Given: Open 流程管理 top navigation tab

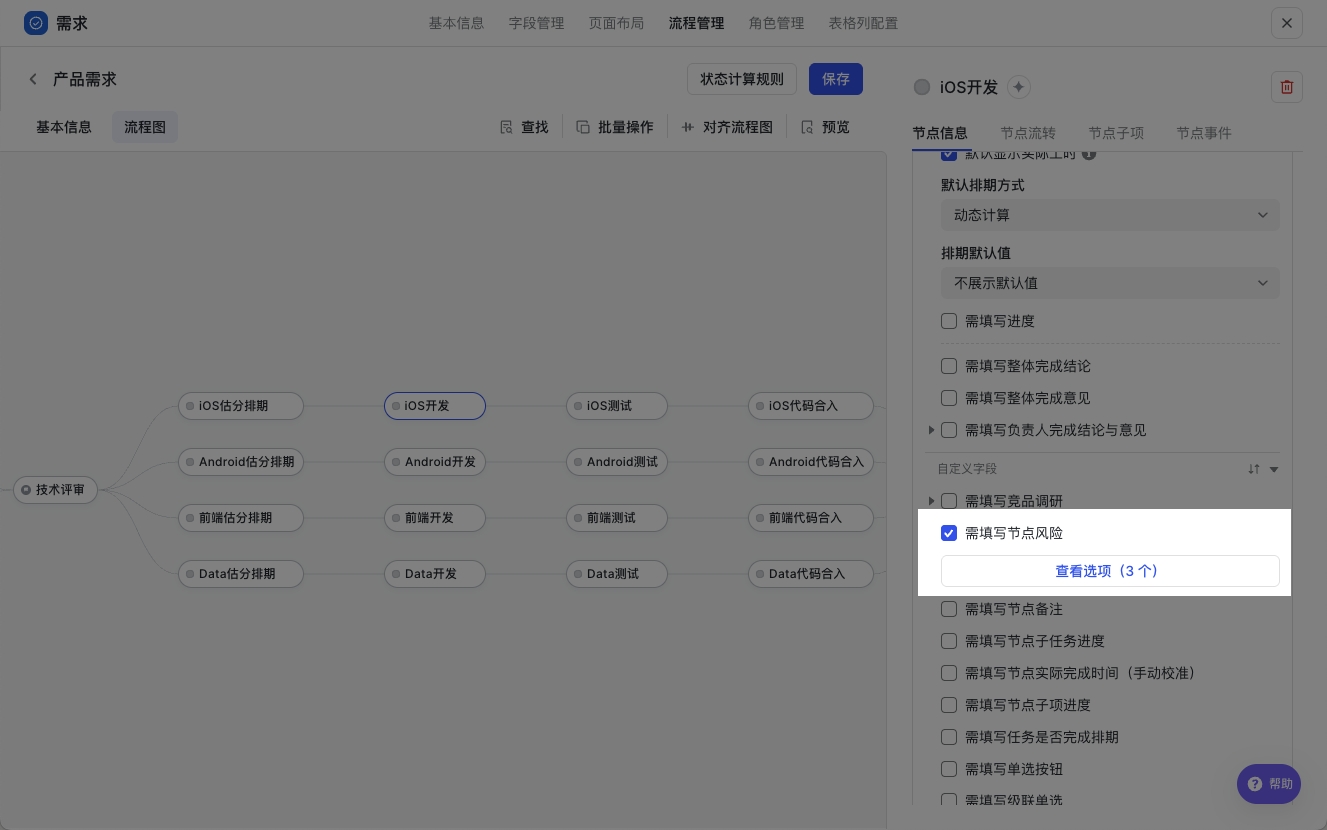Looking at the screenshot, I should click(x=696, y=23).
